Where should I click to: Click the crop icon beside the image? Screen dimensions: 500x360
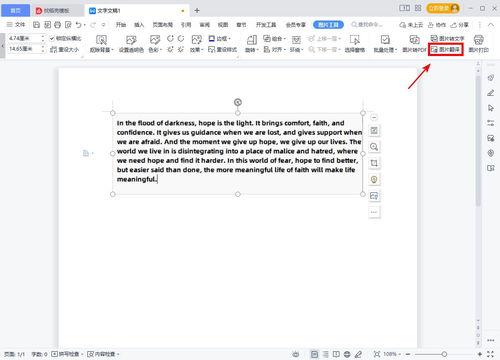pyautogui.click(x=374, y=163)
